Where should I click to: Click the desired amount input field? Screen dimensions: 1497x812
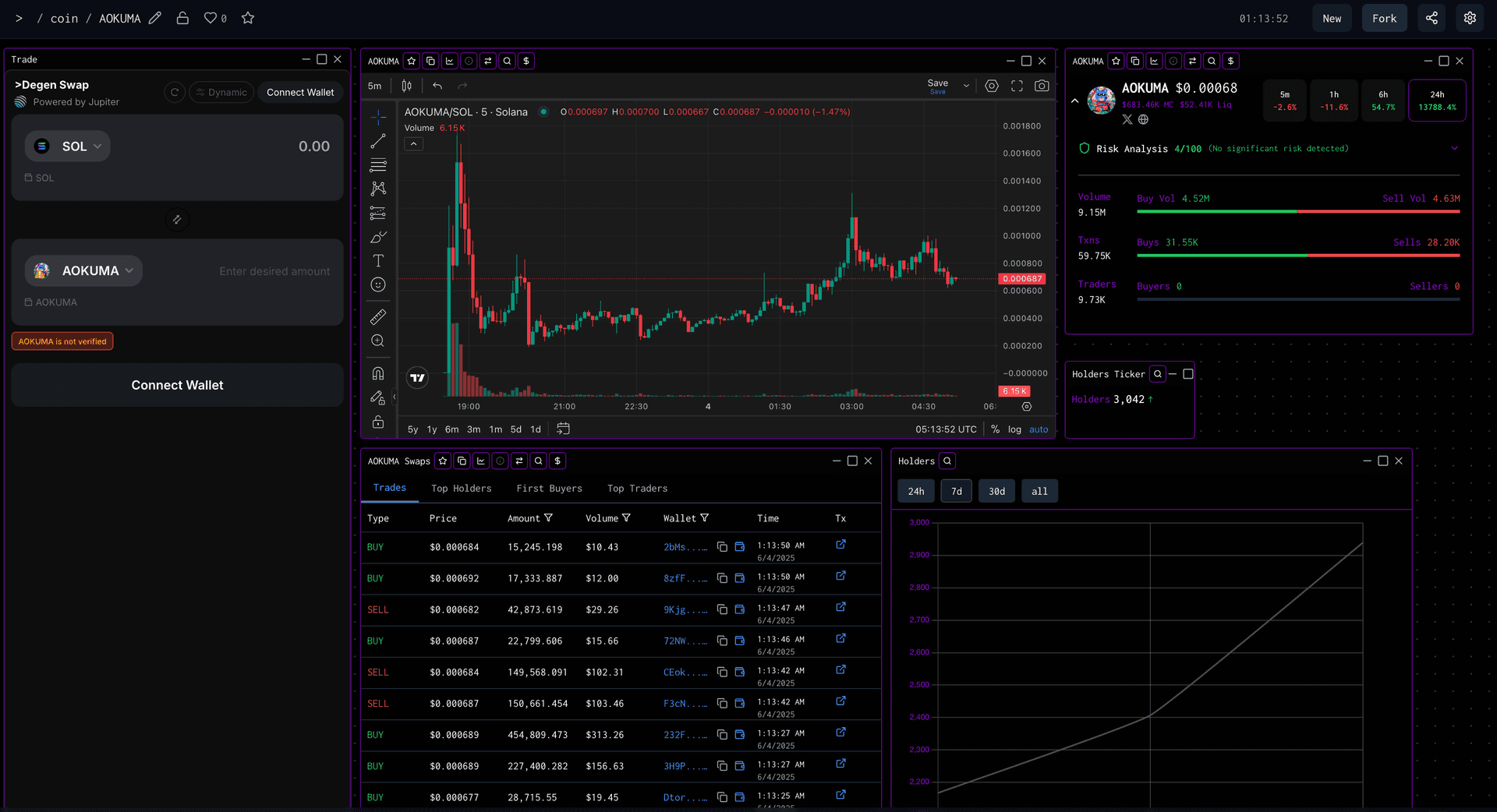(x=274, y=270)
